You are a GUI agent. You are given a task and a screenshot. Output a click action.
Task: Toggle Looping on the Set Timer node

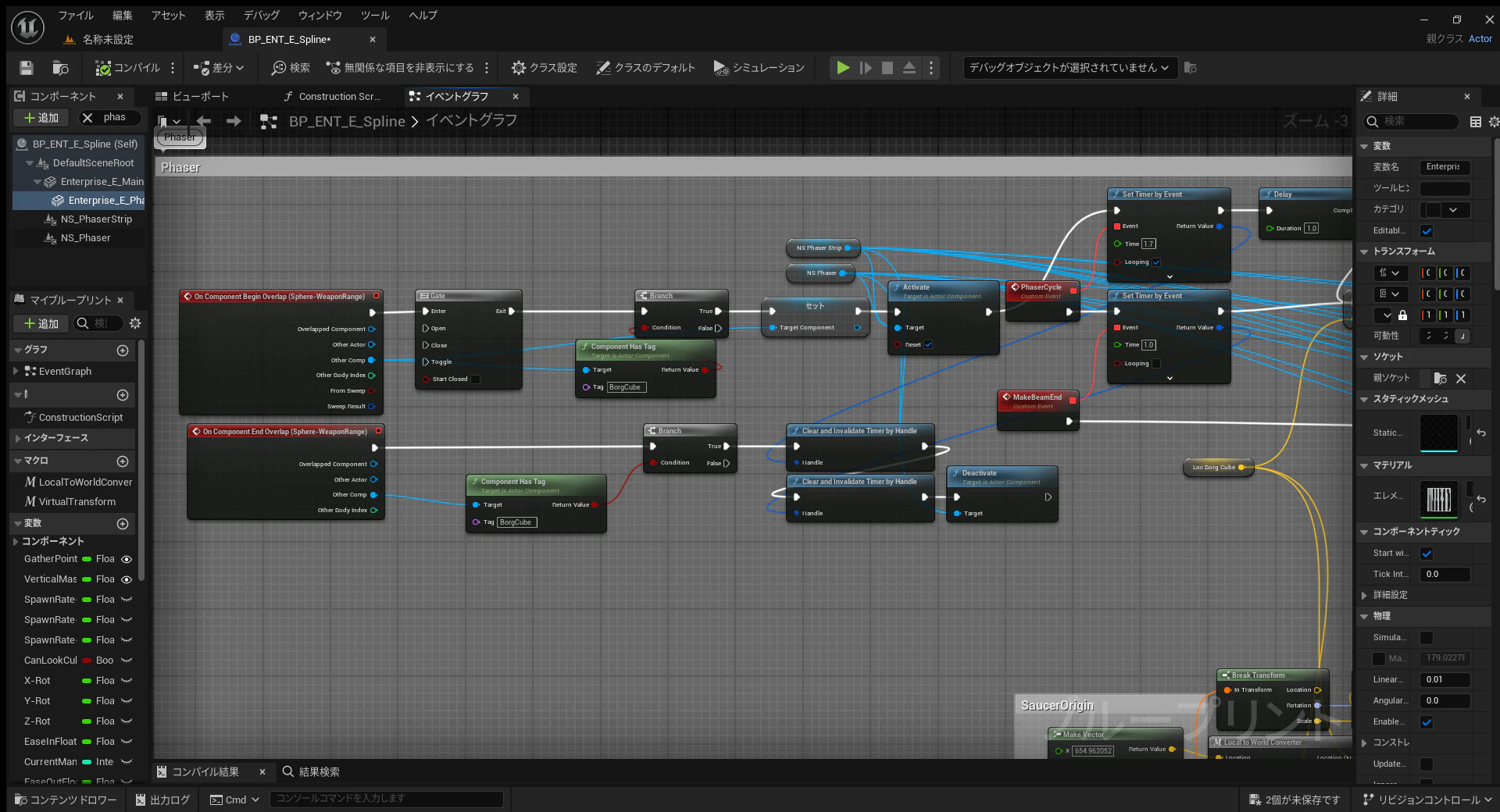tap(1157, 262)
